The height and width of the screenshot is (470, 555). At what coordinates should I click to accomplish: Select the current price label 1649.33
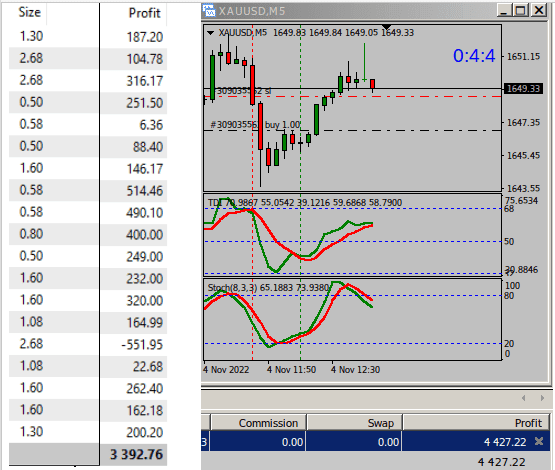[523, 88]
